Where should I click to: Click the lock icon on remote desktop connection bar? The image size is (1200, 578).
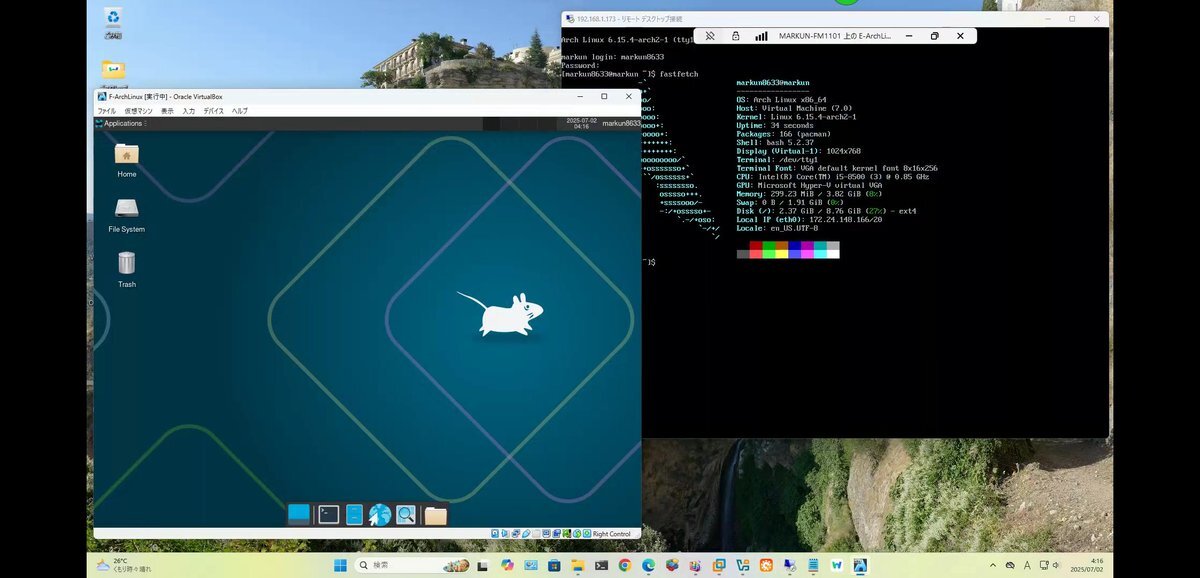(735, 36)
